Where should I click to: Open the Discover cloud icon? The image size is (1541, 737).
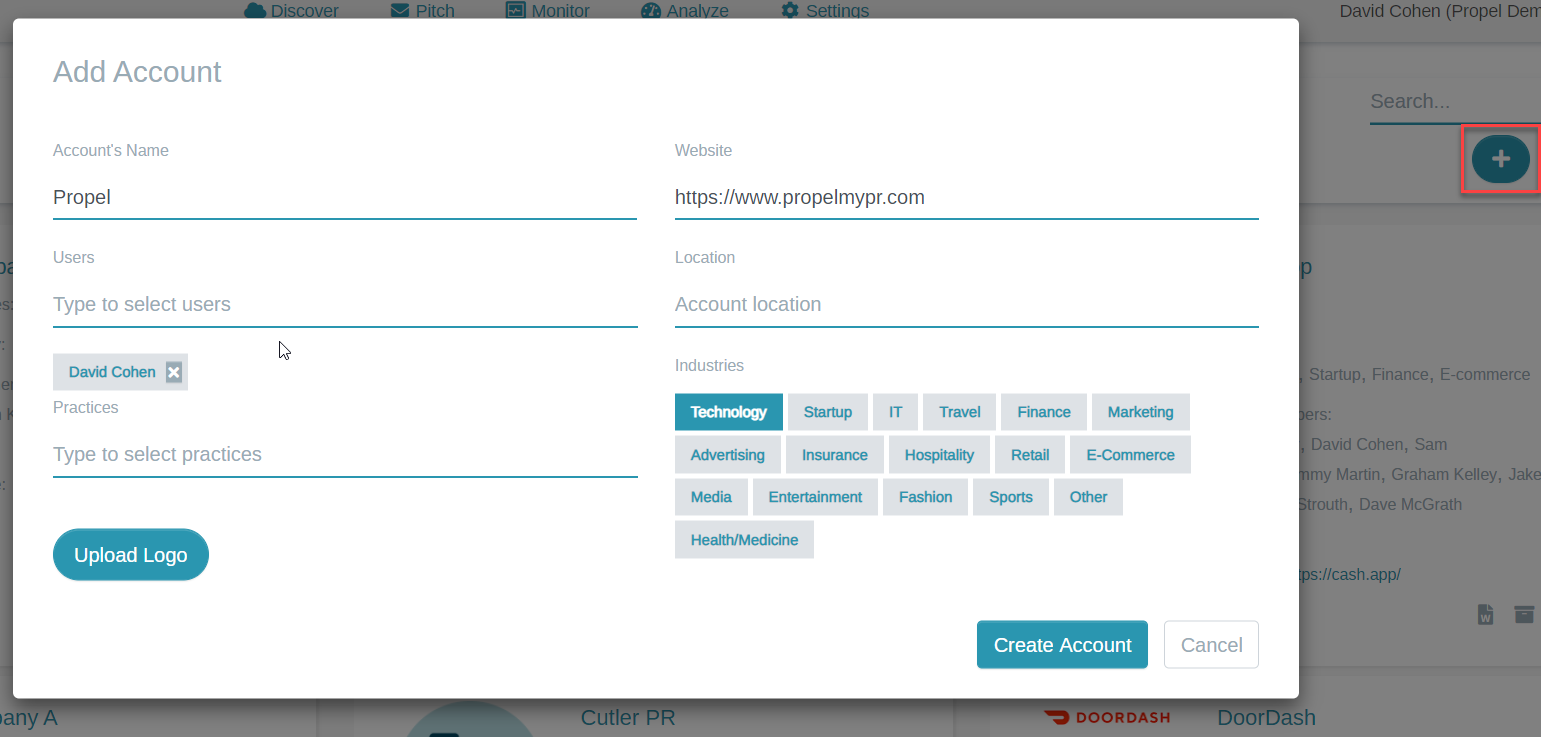click(x=255, y=11)
